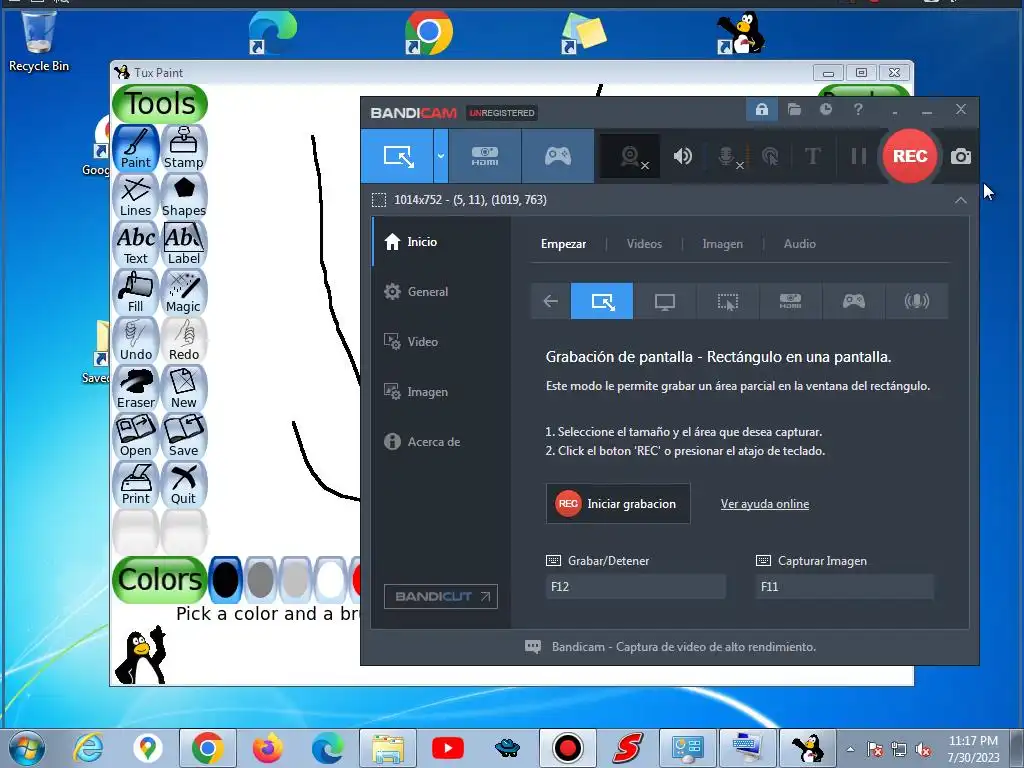Switch to the Imagen tab at top
The width and height of the screenshot is (1024, 768).
[x=722, y=244]
